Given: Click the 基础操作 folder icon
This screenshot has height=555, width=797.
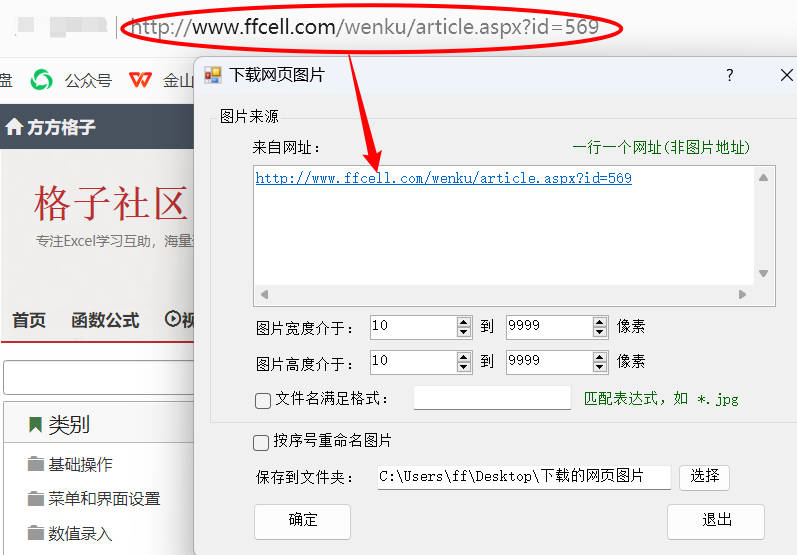Looking at the screenshot, I should pos(36,464).
